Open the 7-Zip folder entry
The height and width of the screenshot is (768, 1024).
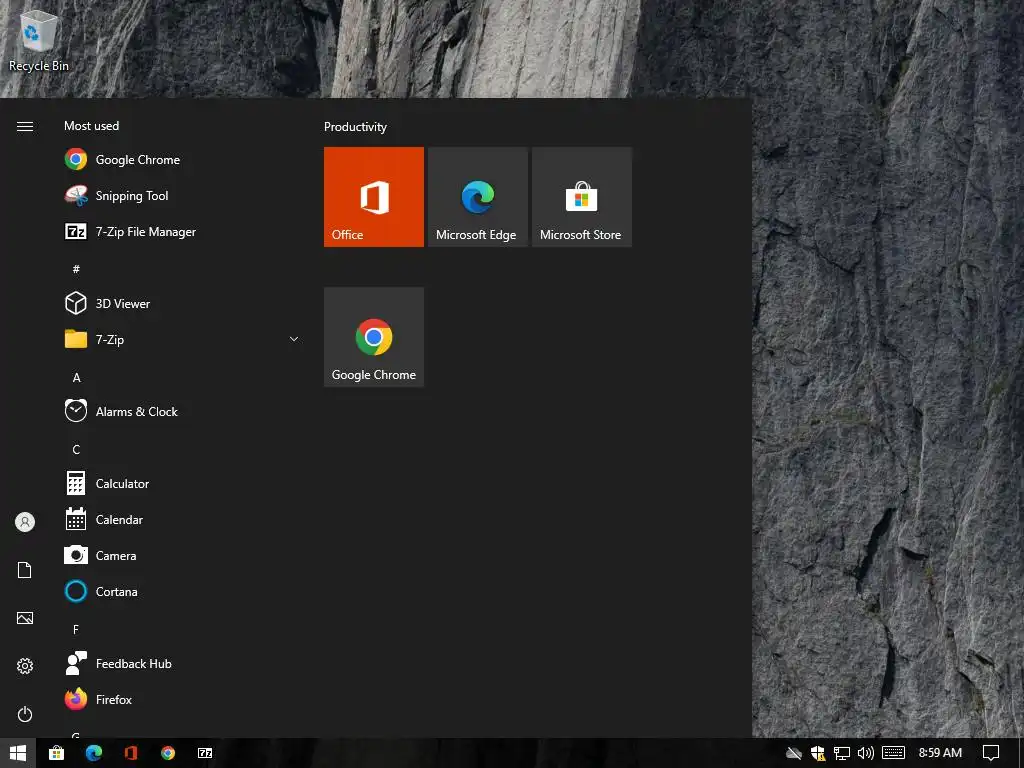pos(183,340)
